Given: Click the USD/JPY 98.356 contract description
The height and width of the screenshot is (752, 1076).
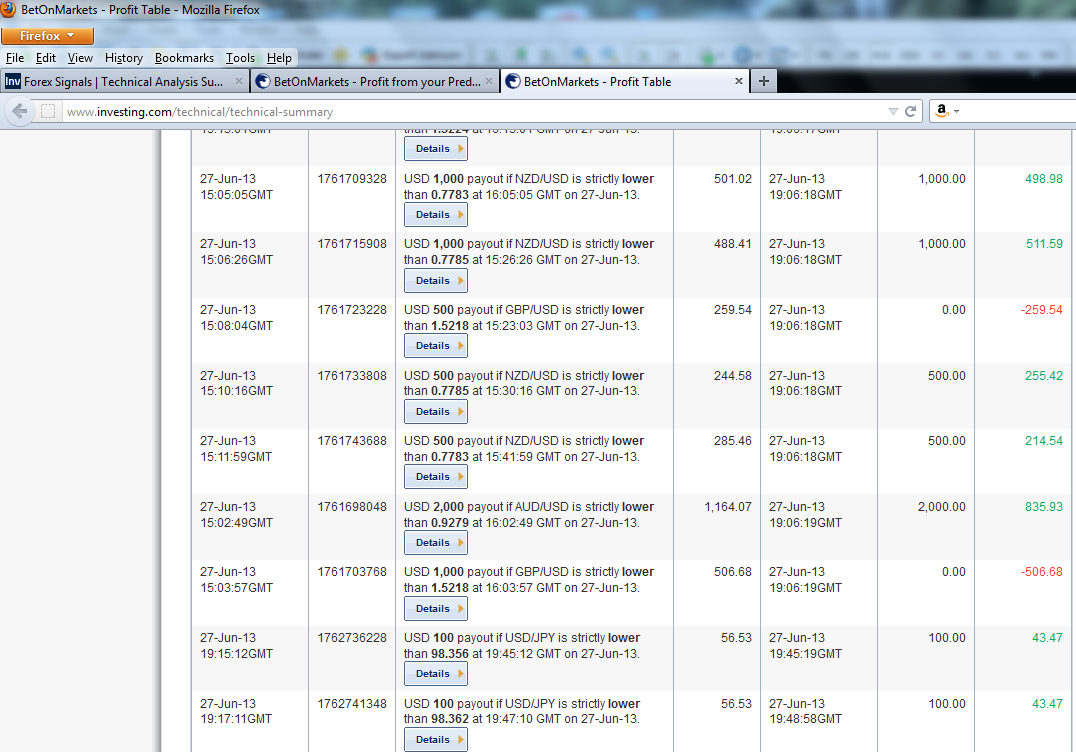Looking at the screenshot, I should click(x=522, y=646).
